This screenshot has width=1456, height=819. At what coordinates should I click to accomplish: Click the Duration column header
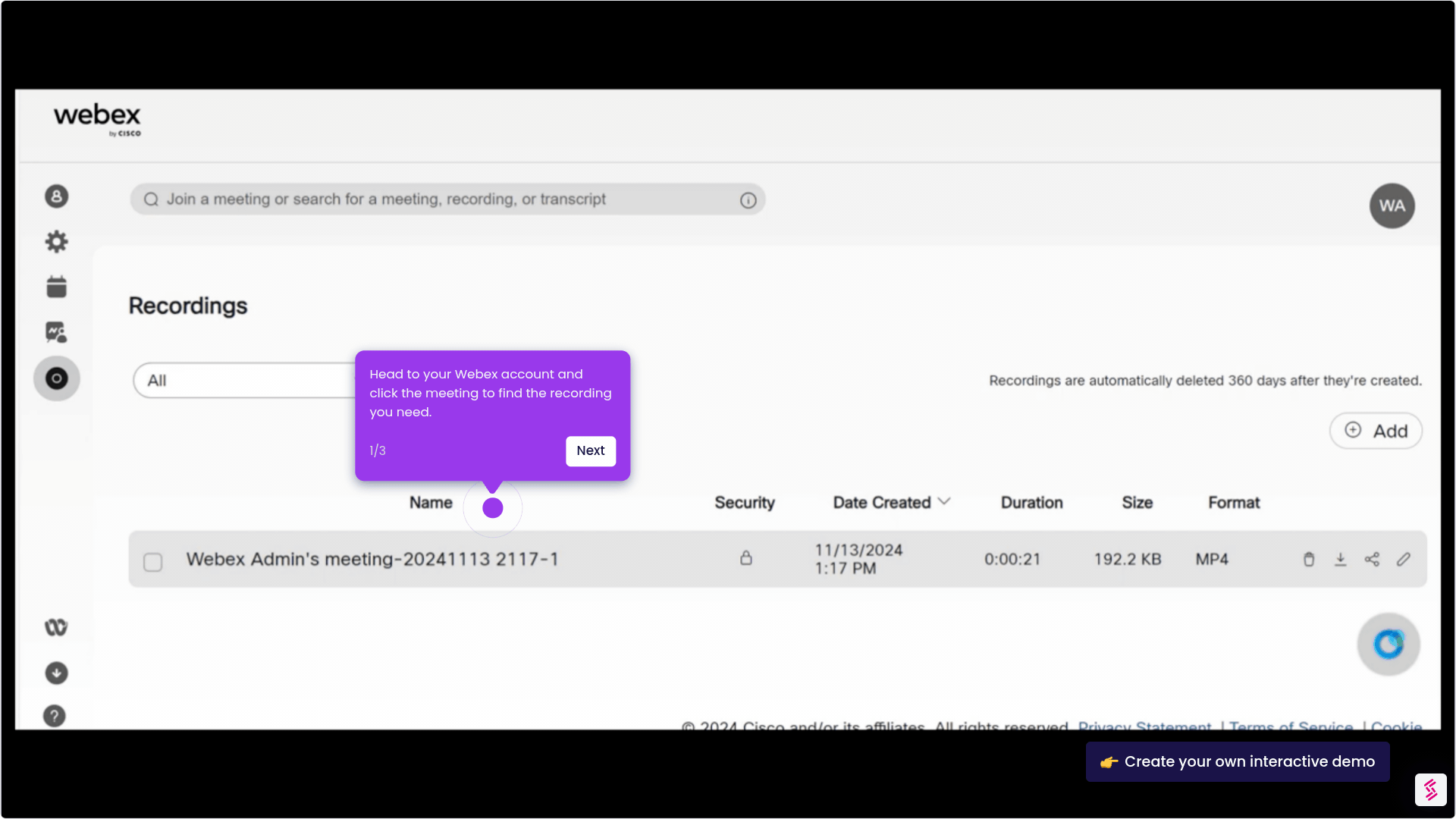(1031, 503)
